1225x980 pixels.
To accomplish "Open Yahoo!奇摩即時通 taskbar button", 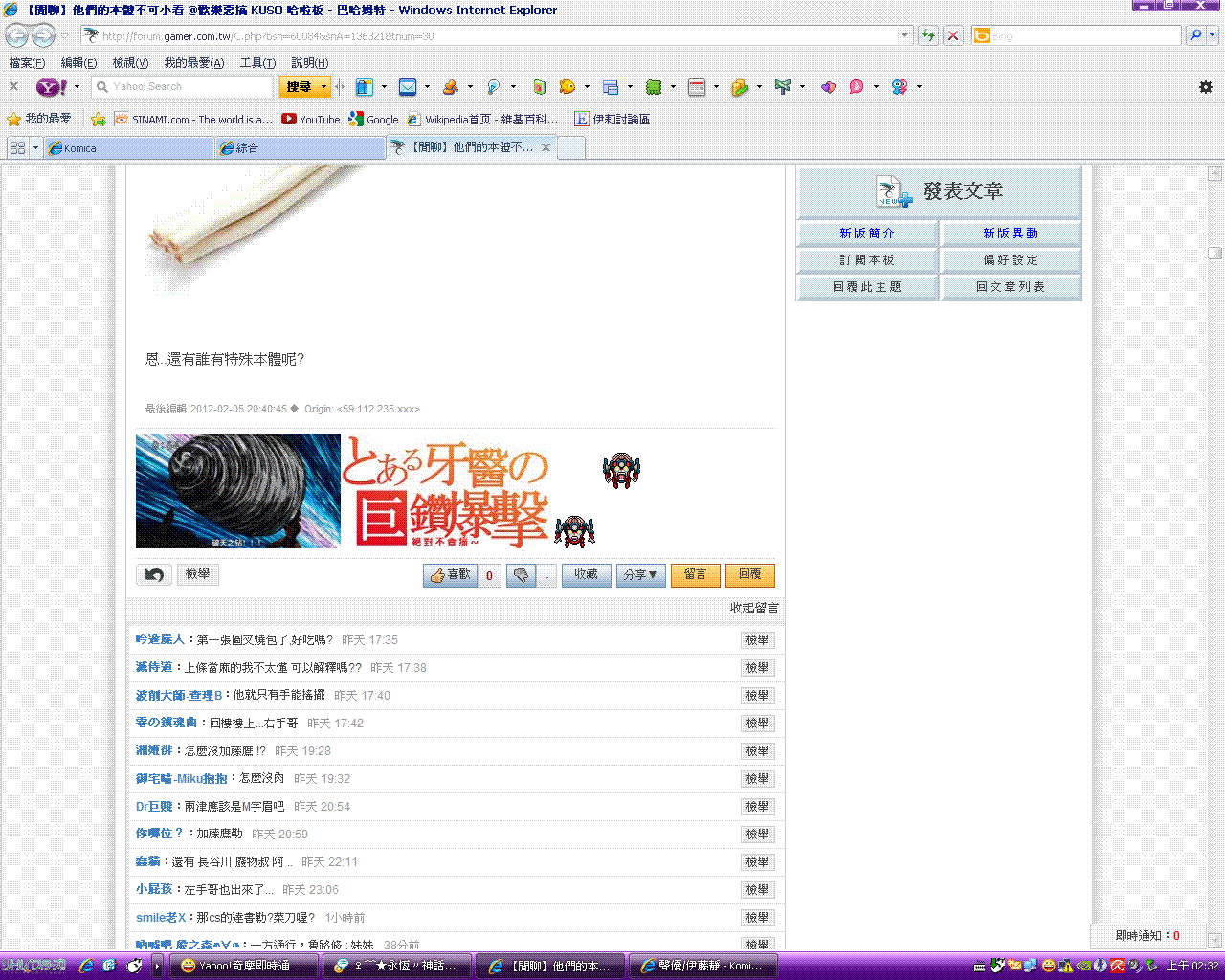I will coord(243,966).
